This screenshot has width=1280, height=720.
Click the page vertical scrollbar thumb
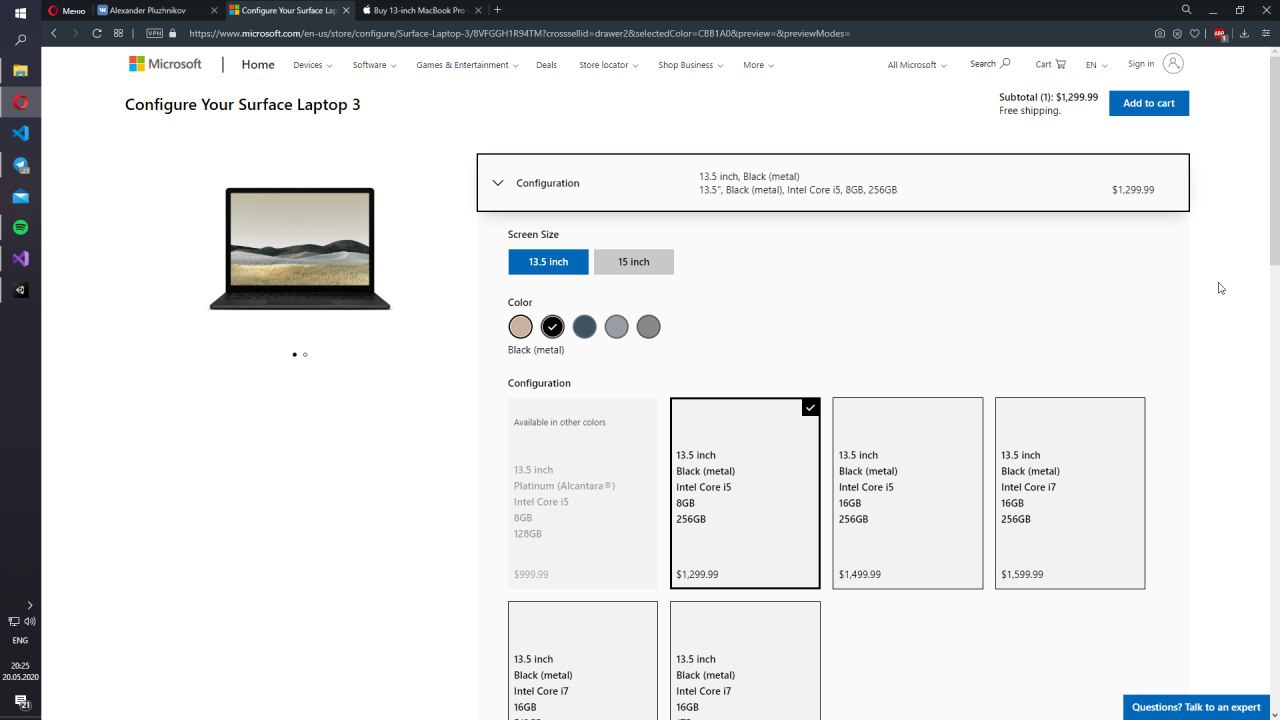[1275, 160]
